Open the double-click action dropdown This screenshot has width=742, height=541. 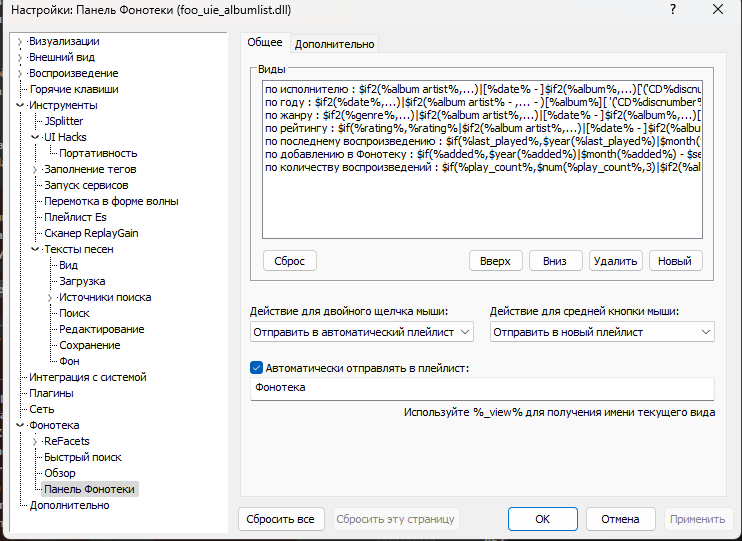[x=362, y=332]
